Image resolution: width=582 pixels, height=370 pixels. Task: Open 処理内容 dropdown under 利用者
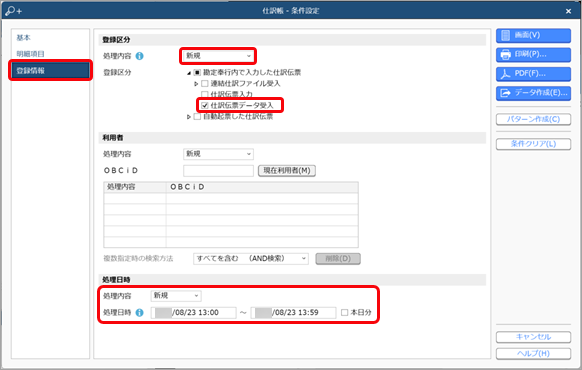click(218, 154)
